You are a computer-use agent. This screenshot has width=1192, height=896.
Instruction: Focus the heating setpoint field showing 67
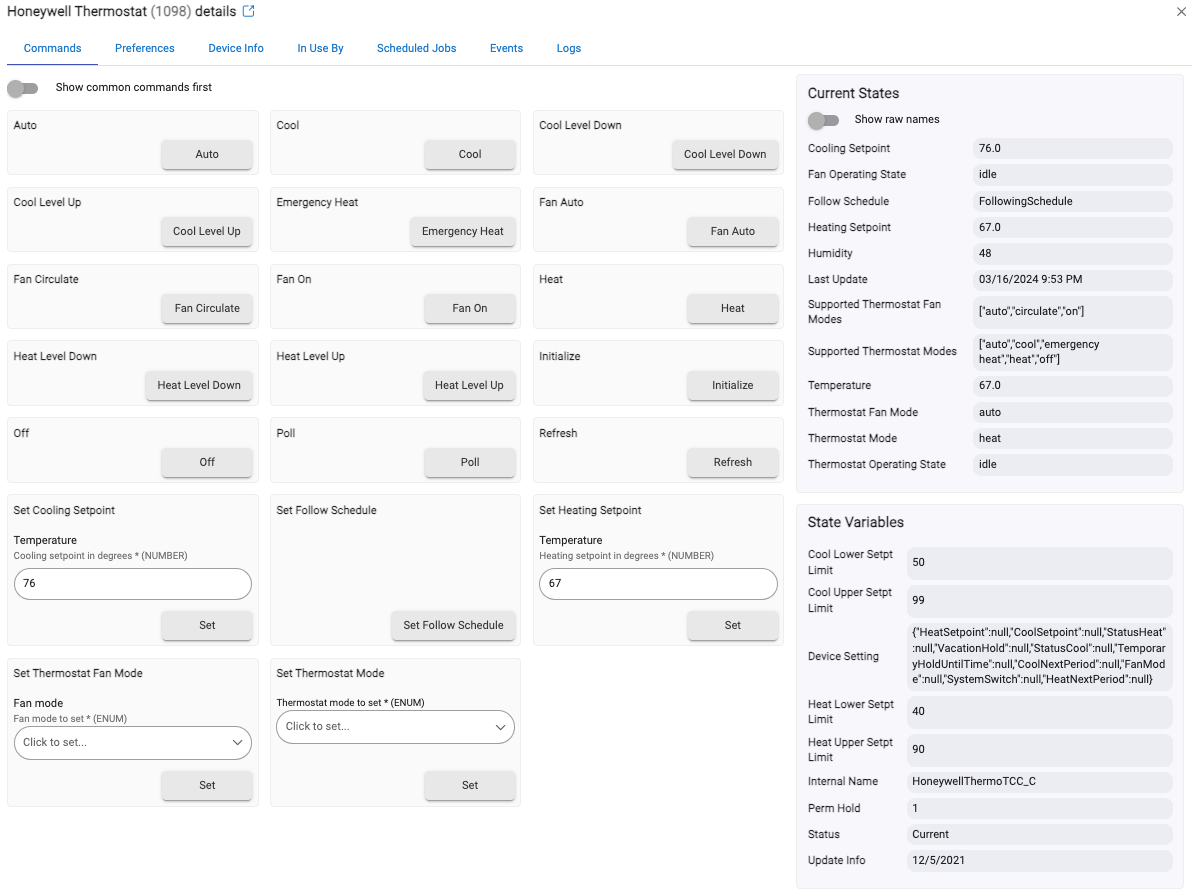pos(658,584)
